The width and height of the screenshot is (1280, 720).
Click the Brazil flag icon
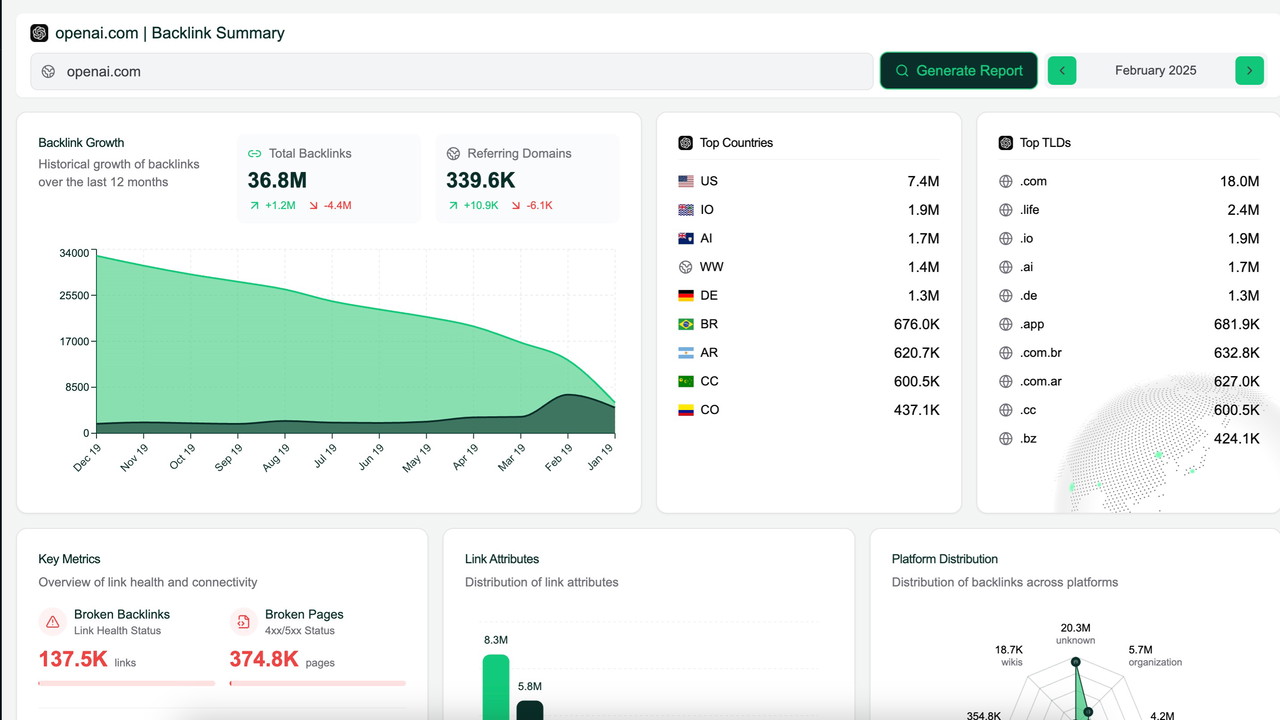click(x=685, y=325)
